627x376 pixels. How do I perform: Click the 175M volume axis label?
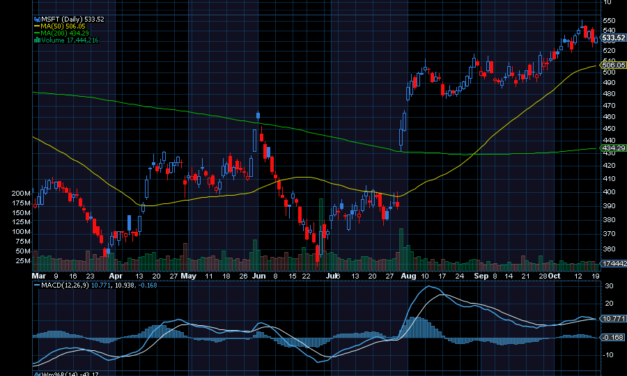tap(21, 203)
